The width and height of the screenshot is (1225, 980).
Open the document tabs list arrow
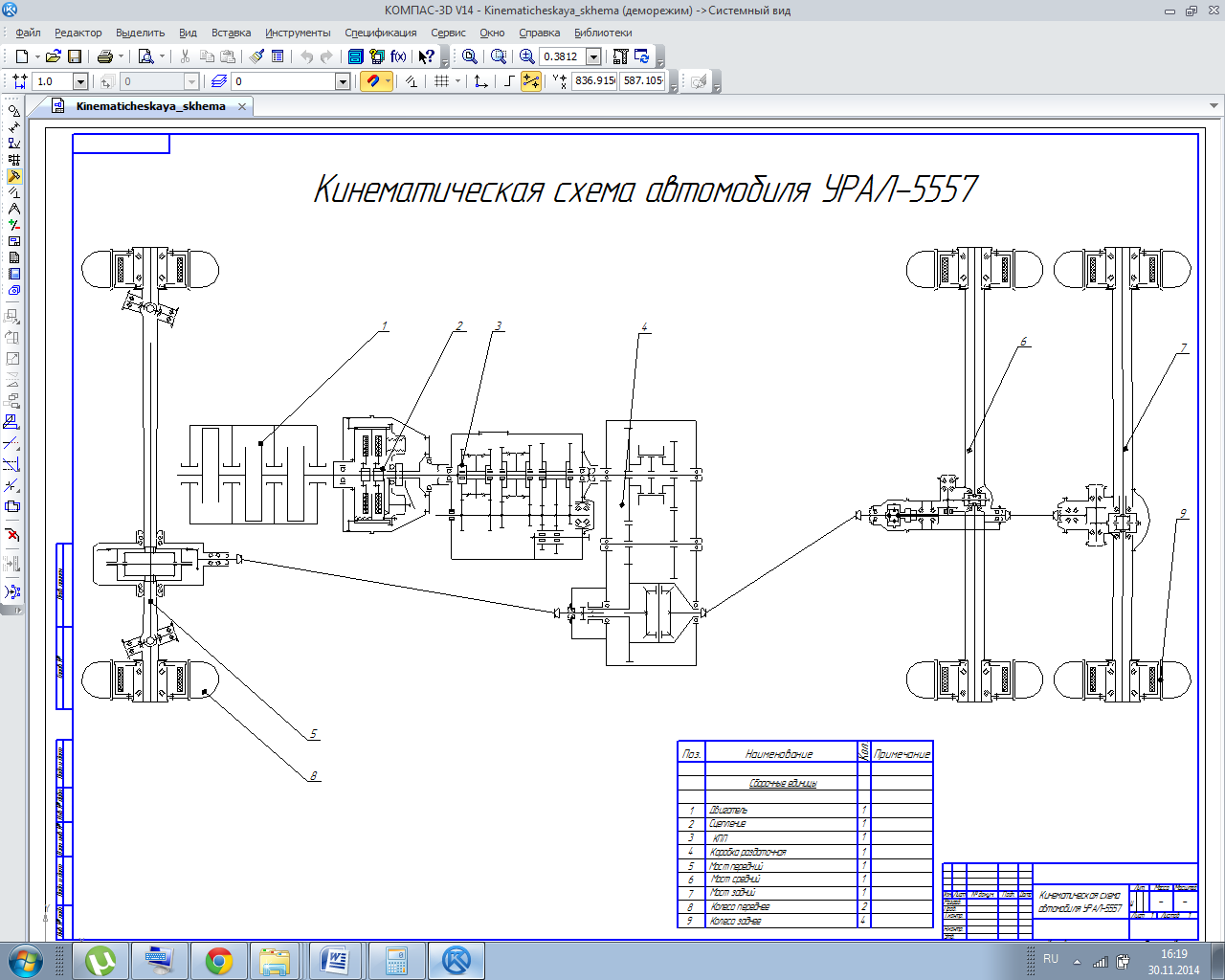pyautogui.click(x=1214, y=106)
